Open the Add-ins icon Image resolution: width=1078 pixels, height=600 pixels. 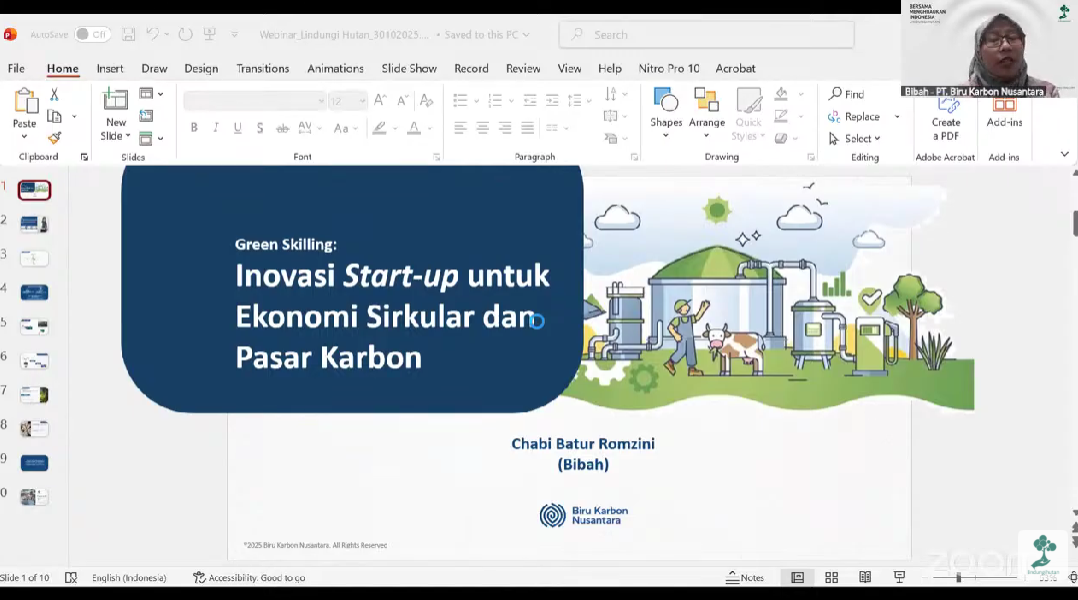[x=1004, y=106]
